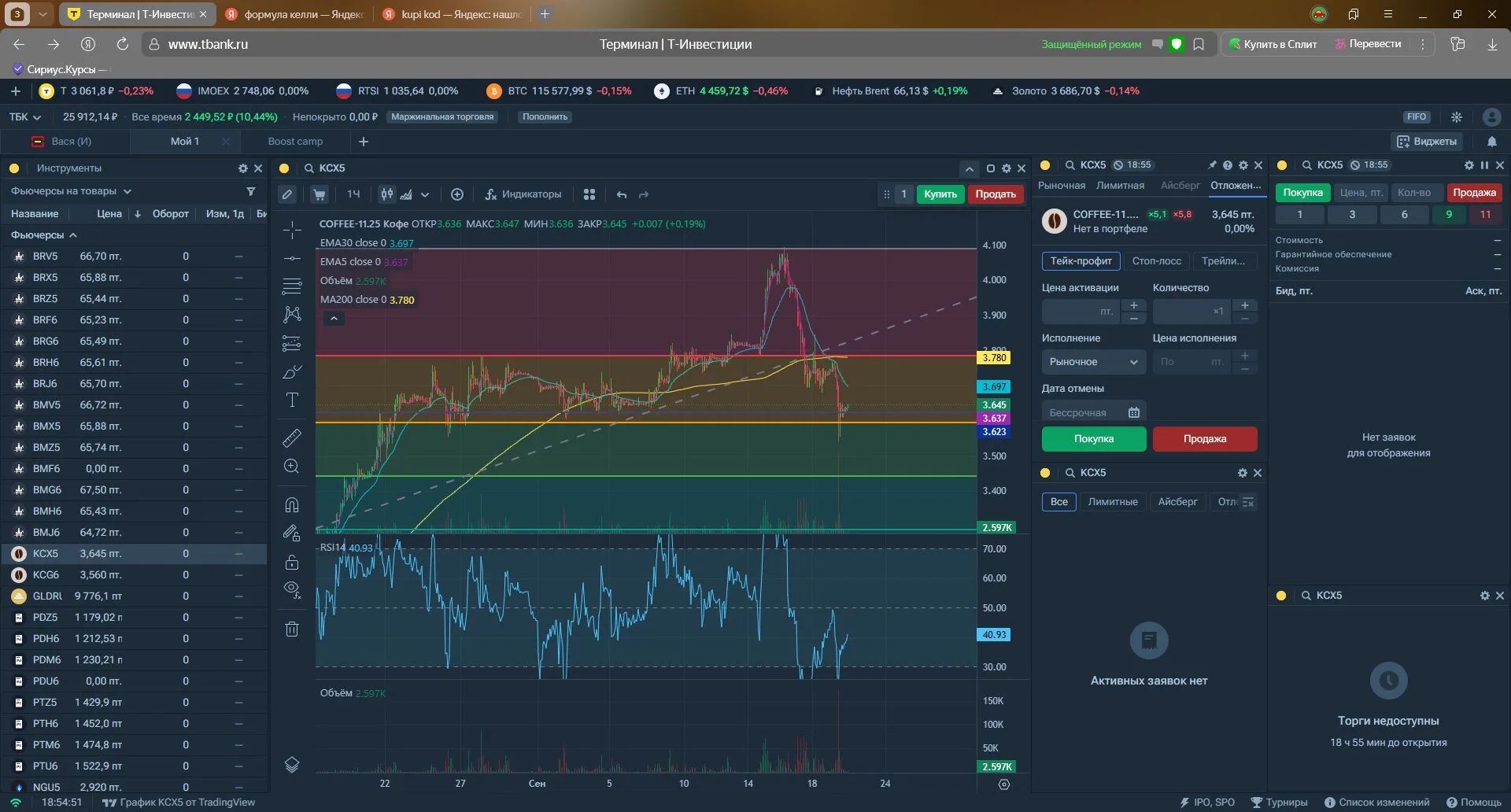Add a new workspace tab
Viewport: 1511px width, 812px height.
(x=364, y=142)
